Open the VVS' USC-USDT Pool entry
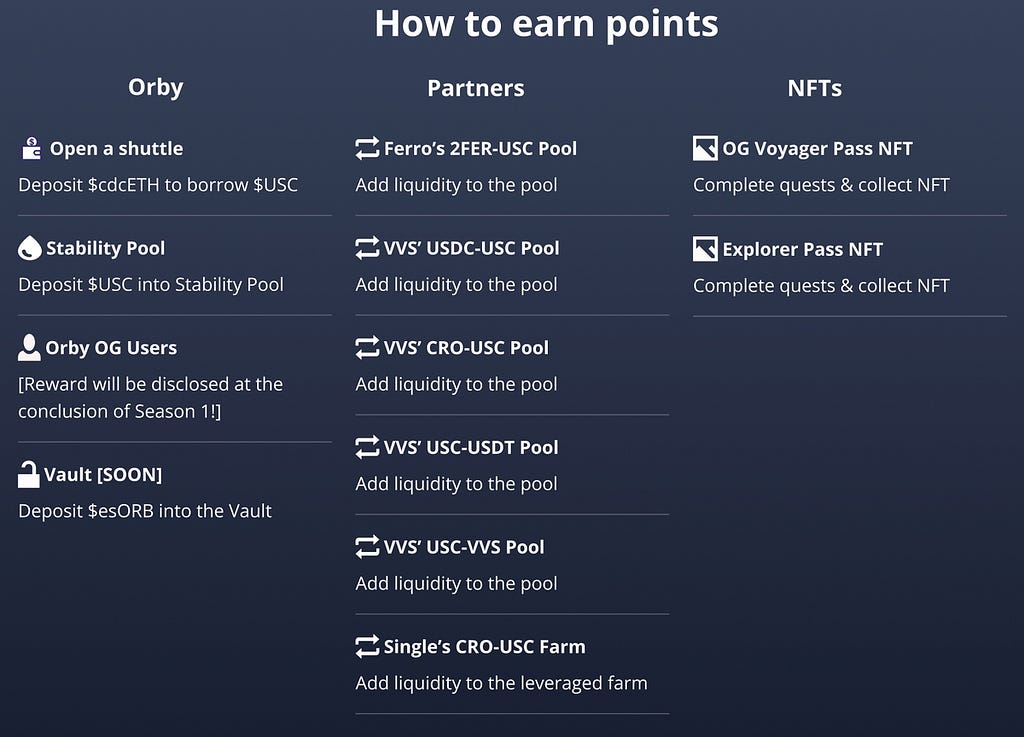1024x737 pixels. (x=471, y=447)
